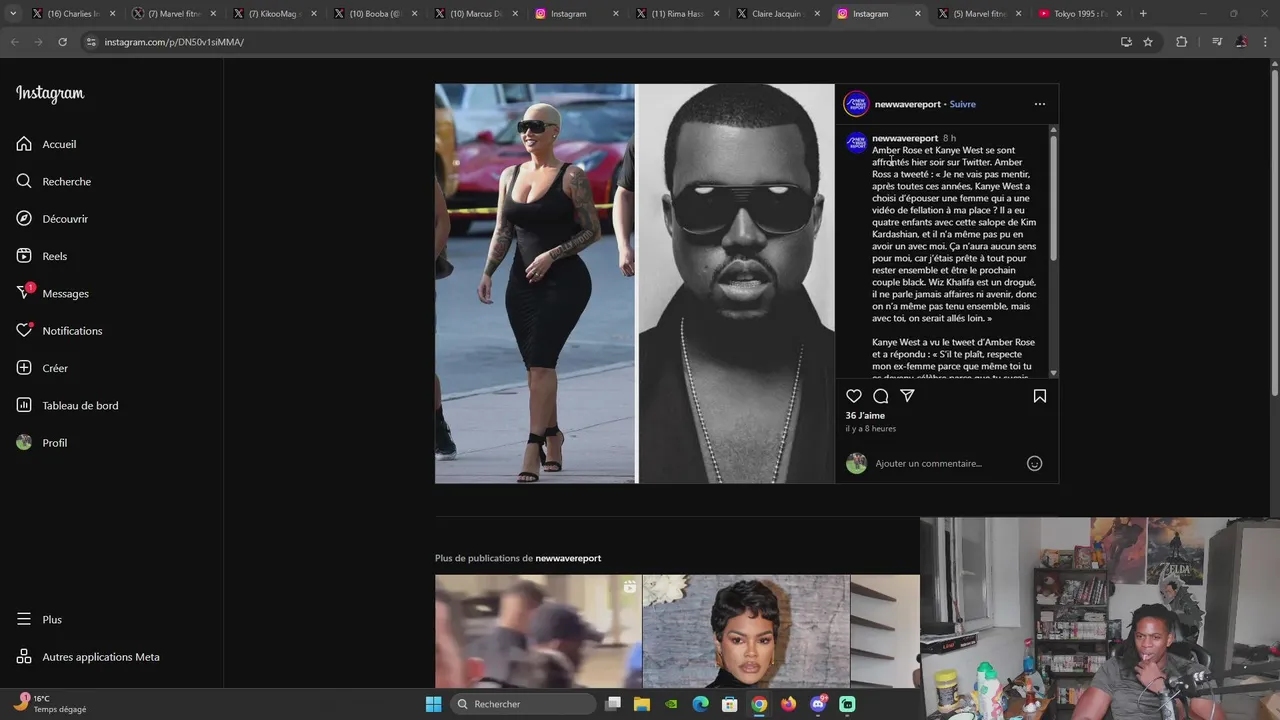1280x720 pixels.
Task: View the 36 J'aime likes list
Action: pos(865,416)
